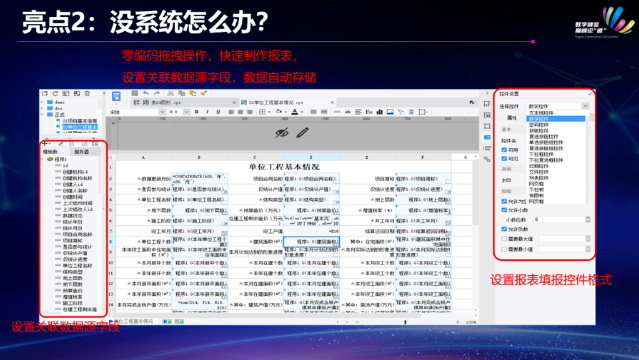This screenshot has width=639, height=360.
Task: Enable the 需要最大值 checkbox
Action: tap(504, 239)
